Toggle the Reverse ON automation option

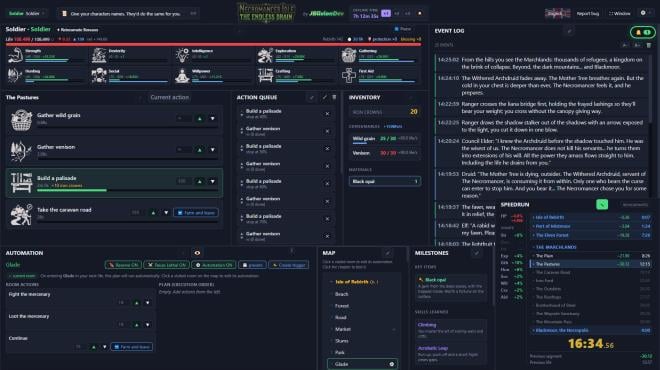coord(123,265)
